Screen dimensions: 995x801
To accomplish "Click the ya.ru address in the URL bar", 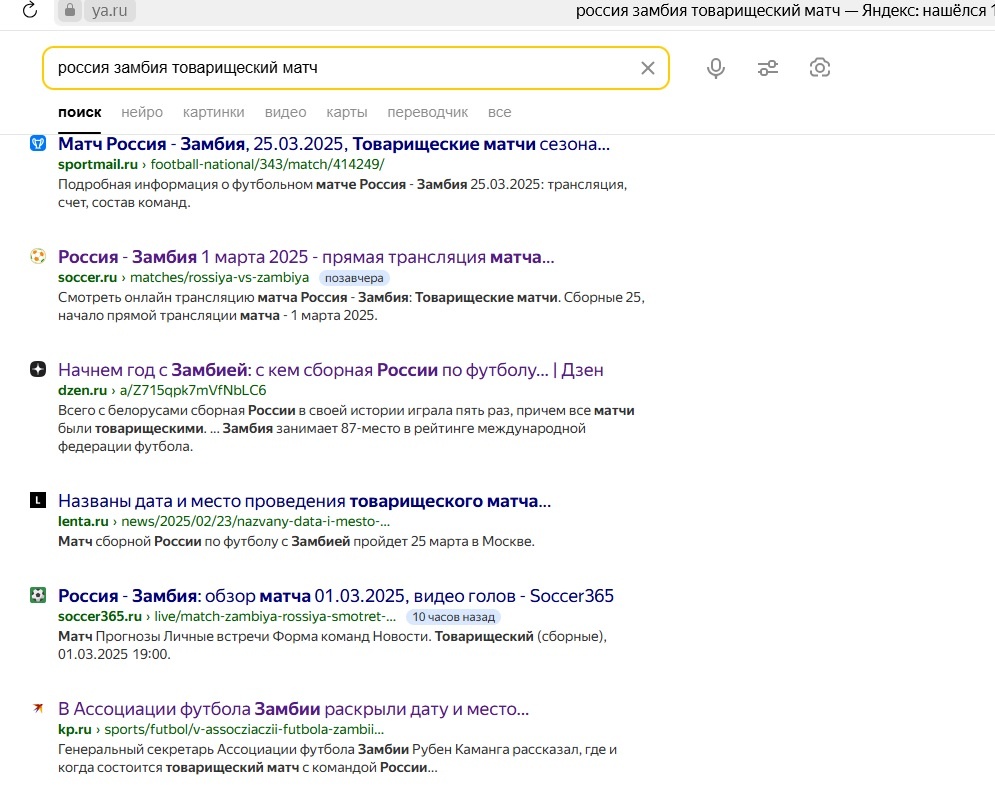I will pyautogui.click(x=109, y=11).
